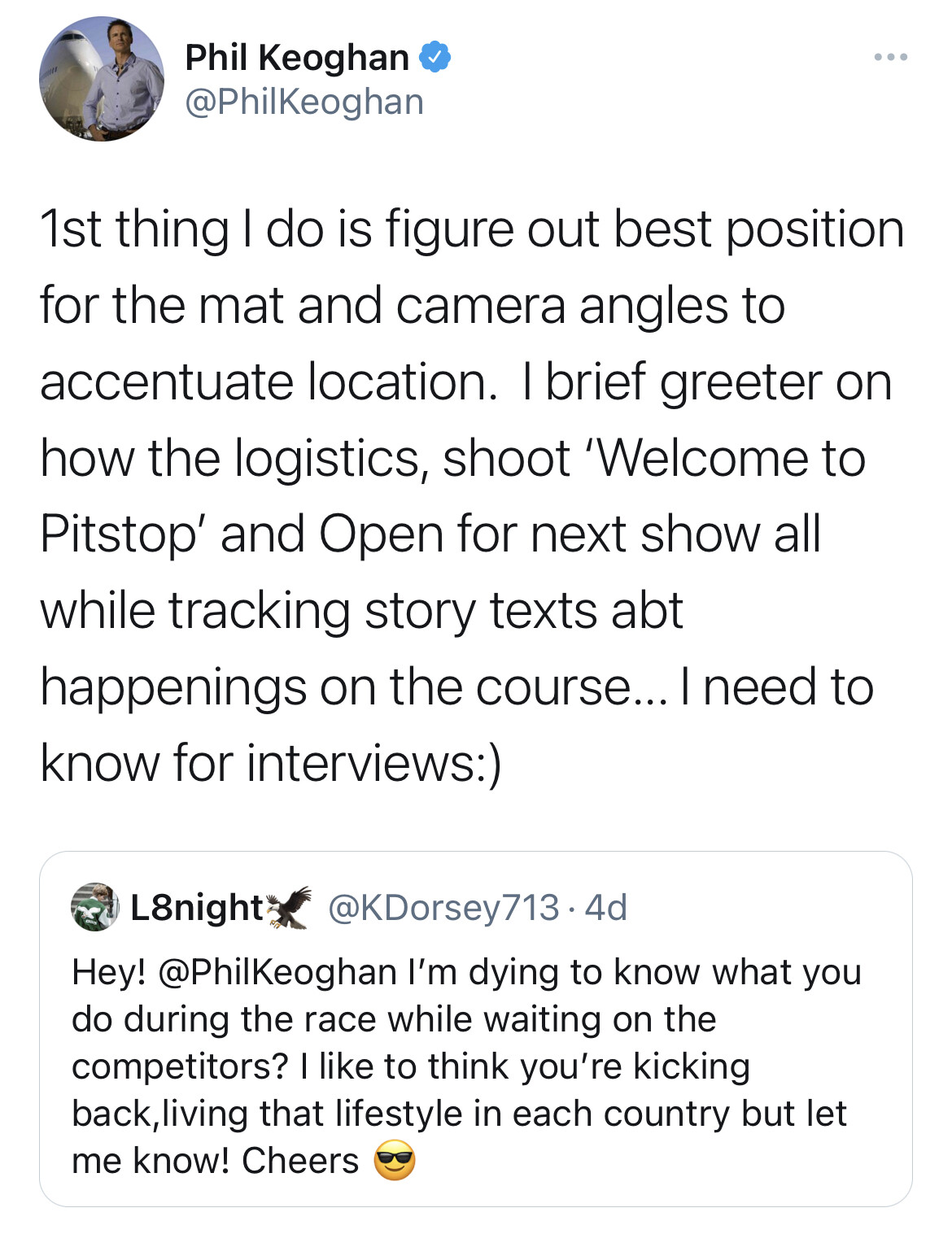952x1234 pixels.
Task: Click the sunglasses emoji after Cheers
Action: coord(395,1161)
